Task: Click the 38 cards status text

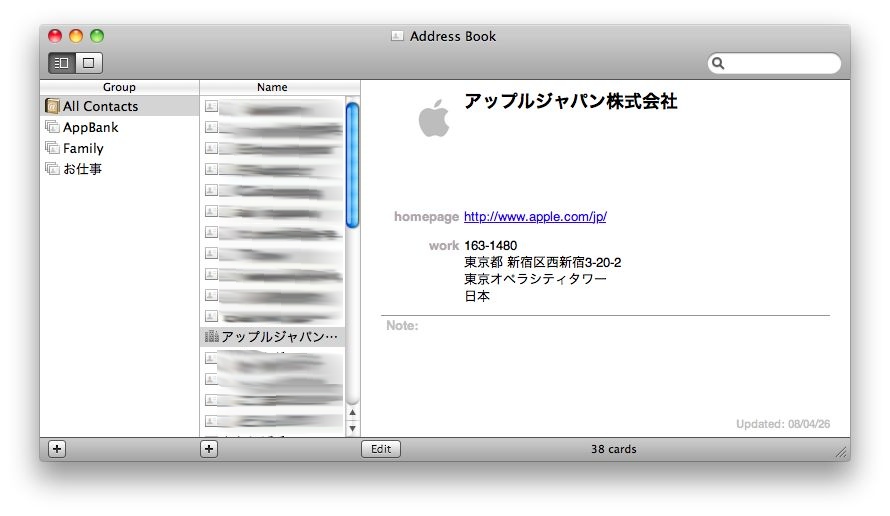Action: 614,449
